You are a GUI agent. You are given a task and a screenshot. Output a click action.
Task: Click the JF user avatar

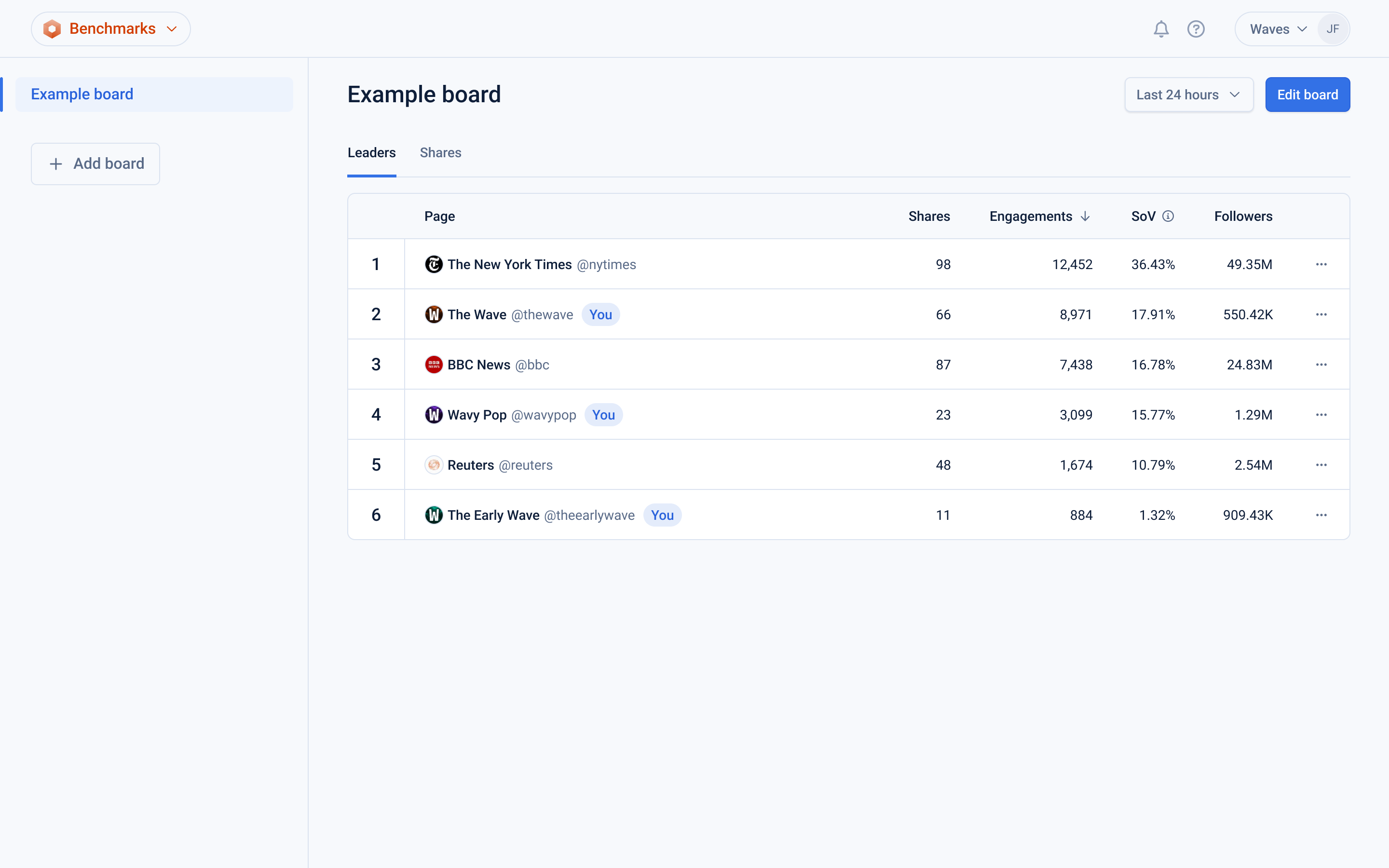pyautogui.click(x=1333, y=29)
